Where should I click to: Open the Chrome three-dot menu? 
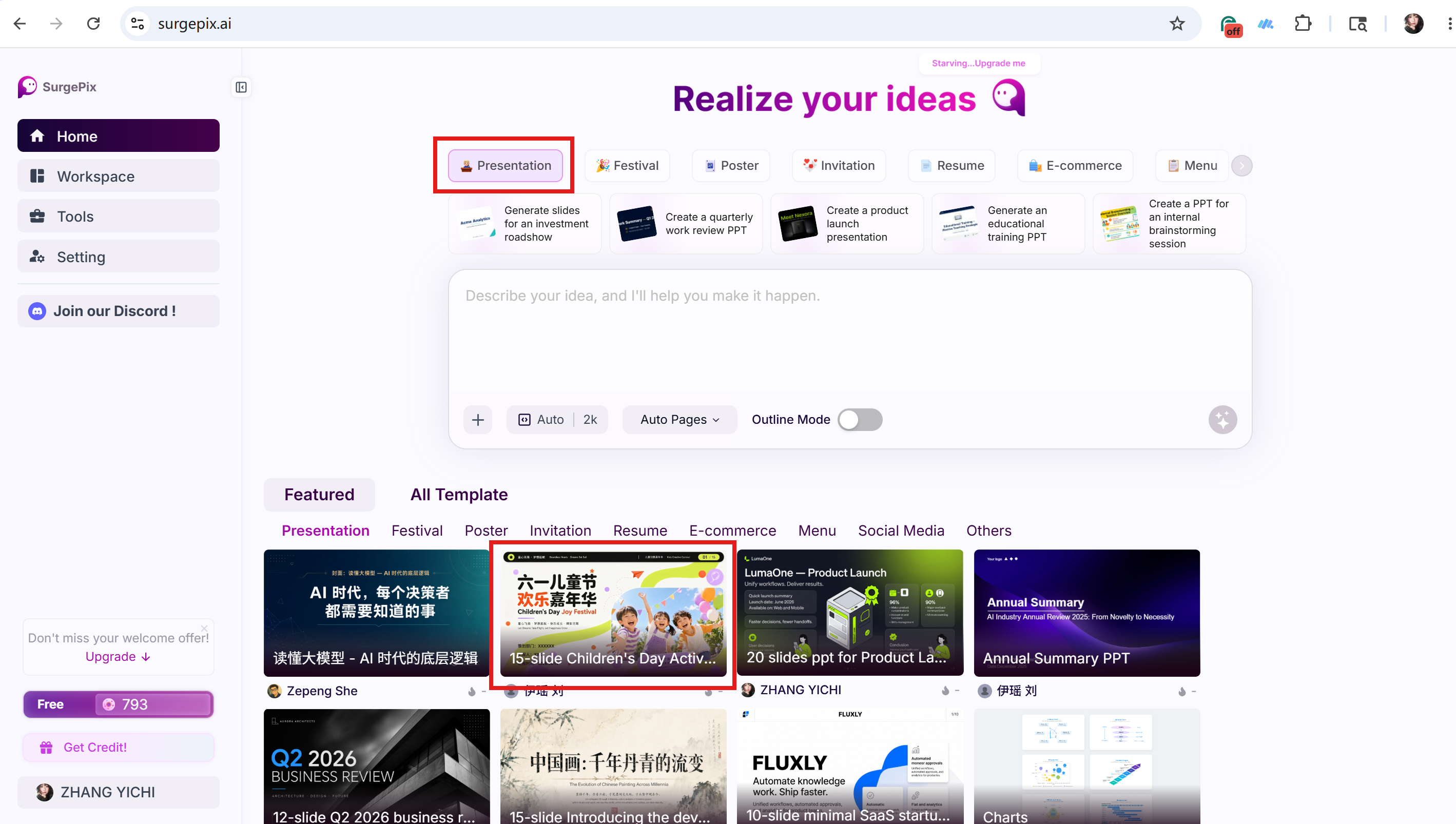1449,24
